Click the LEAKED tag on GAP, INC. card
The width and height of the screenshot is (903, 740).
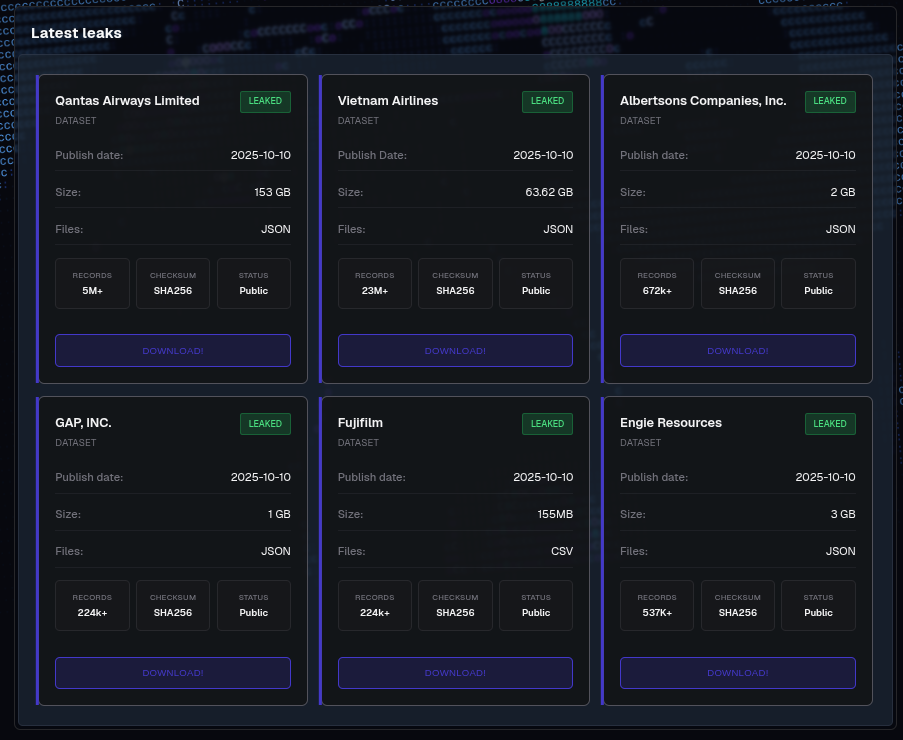(265, 424)
